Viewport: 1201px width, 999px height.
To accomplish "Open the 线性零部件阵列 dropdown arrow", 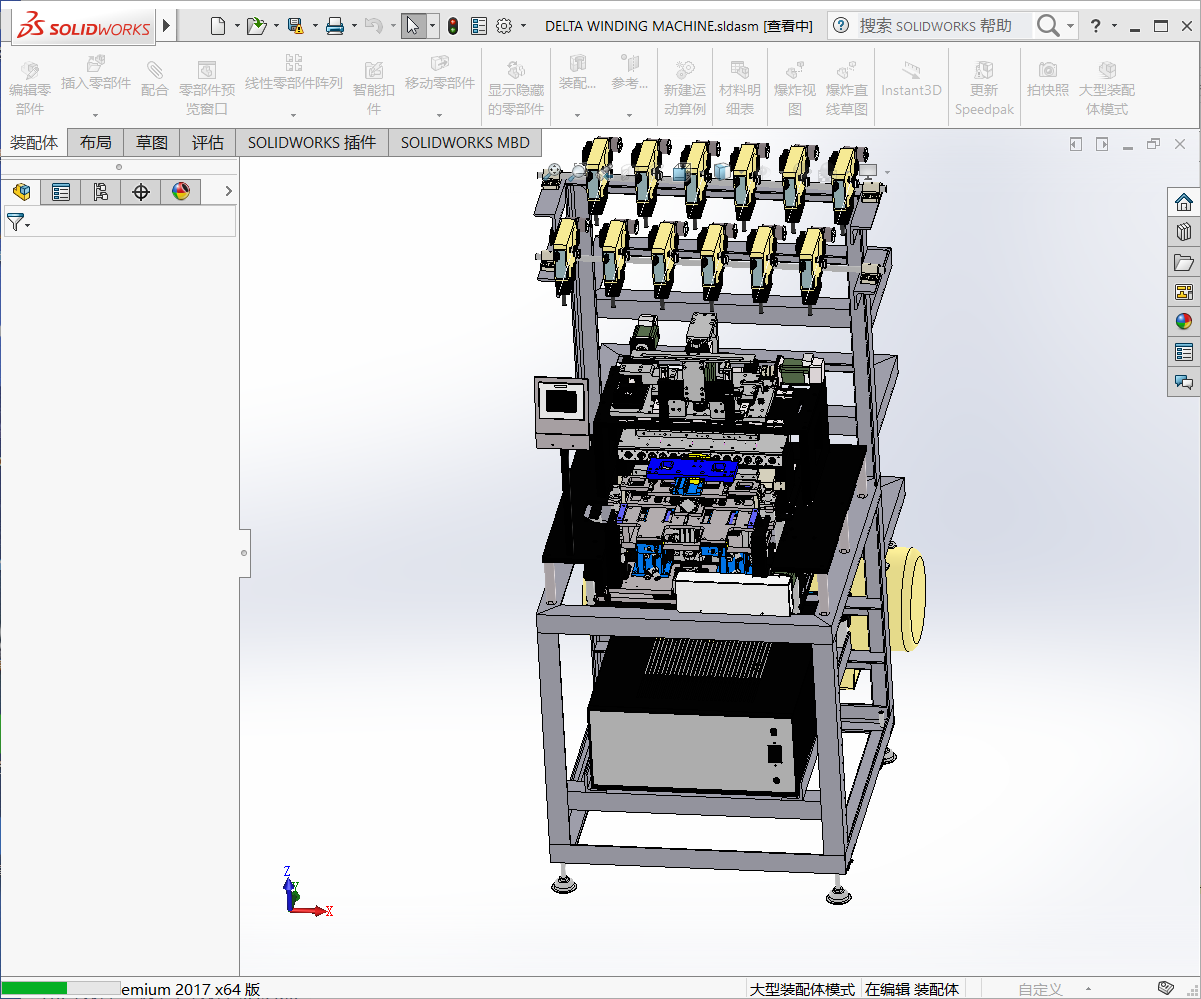I will (293, 115).
